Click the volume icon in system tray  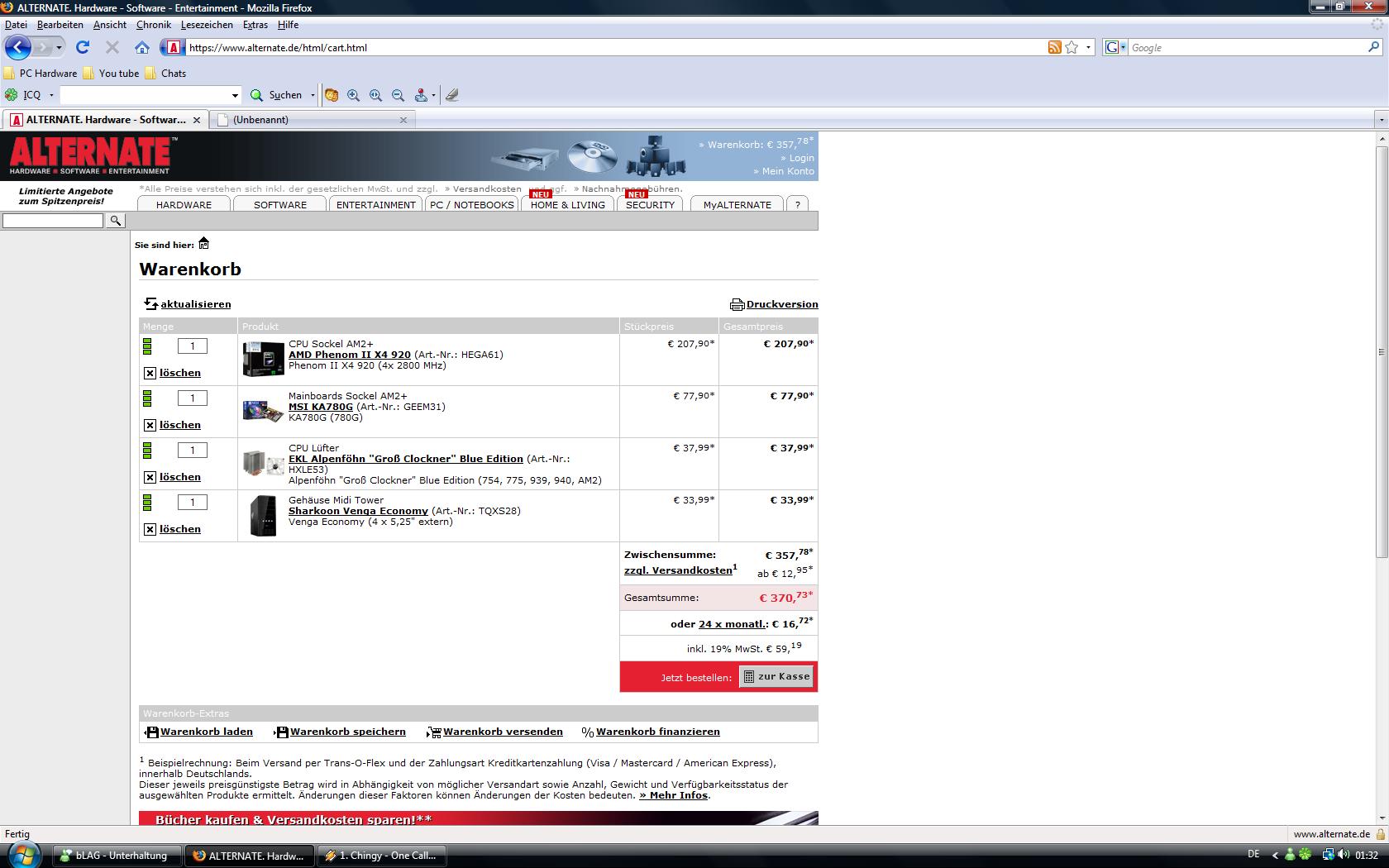1344,855
